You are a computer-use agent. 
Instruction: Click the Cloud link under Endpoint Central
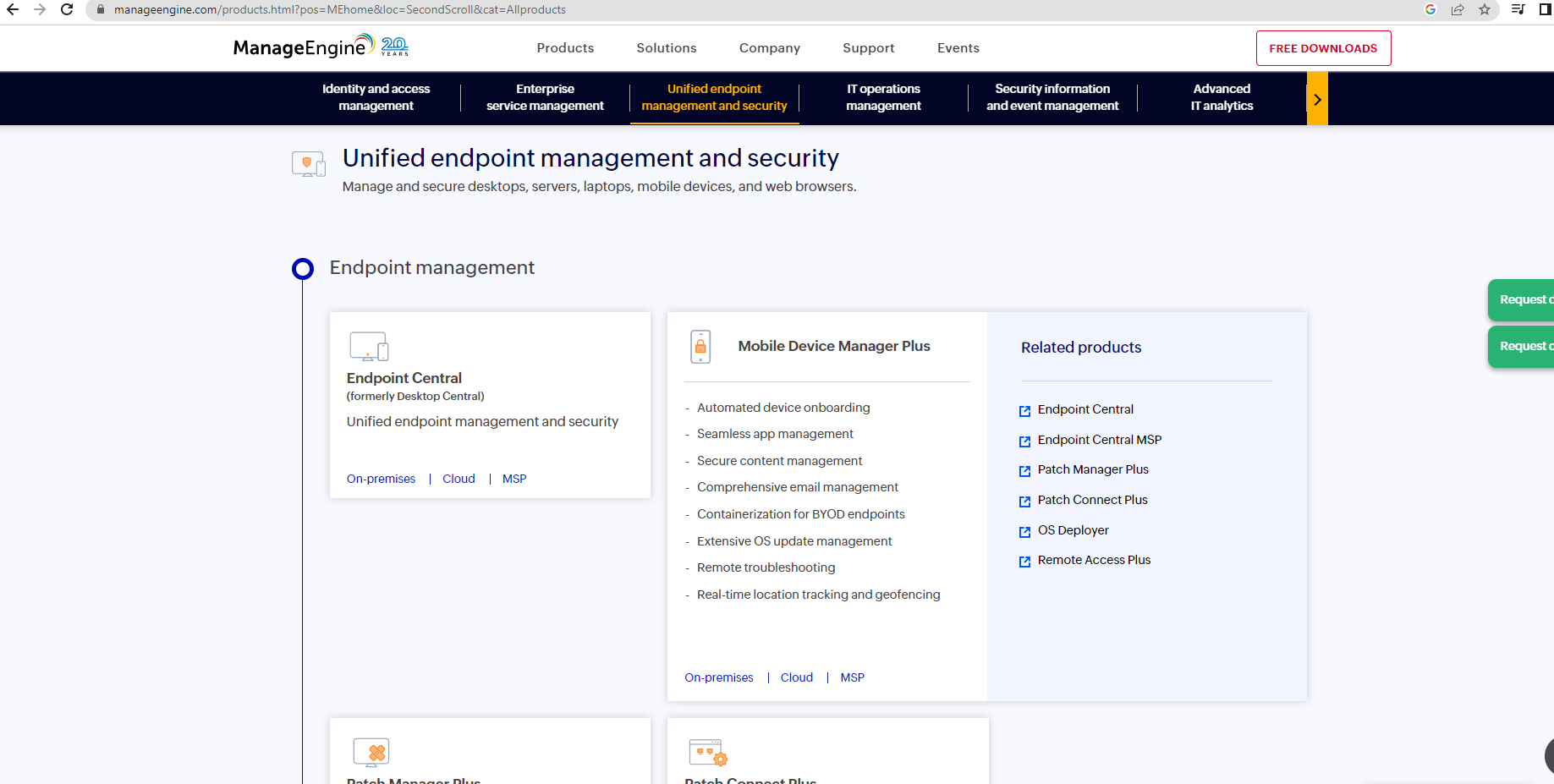pyautogui.click(x=458, y=478)
